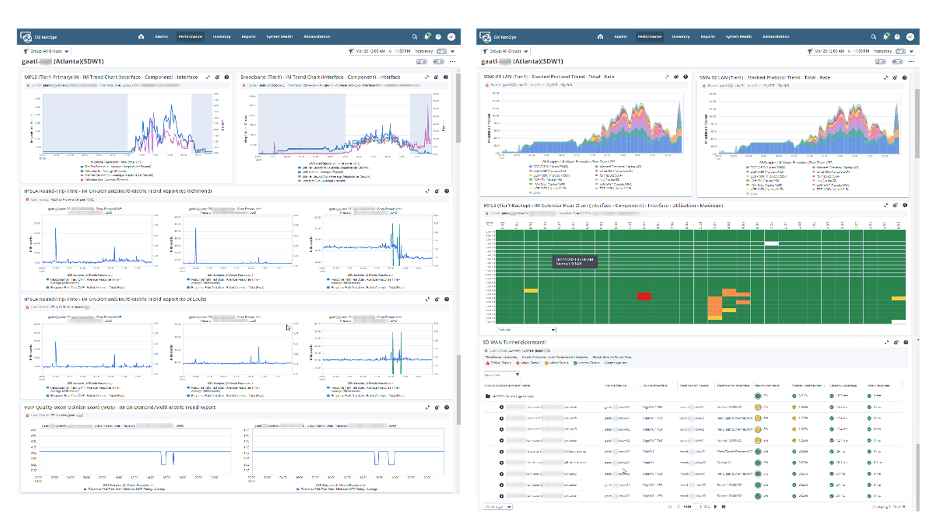Open settings gear on MPLS Primary IN chart
Screen dimensions: 936x512
[x=217, y=76]
